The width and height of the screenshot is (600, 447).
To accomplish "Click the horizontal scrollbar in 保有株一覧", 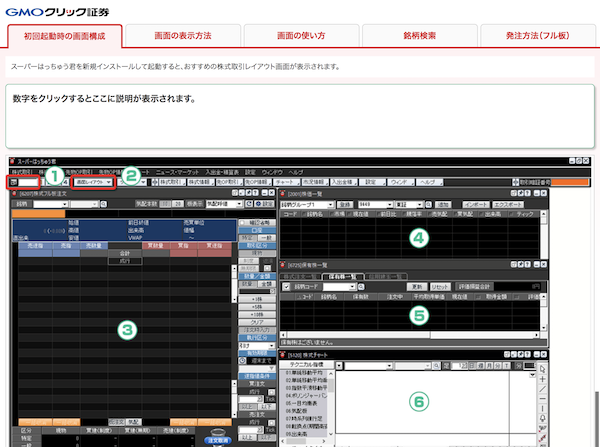I will [410, 335].
